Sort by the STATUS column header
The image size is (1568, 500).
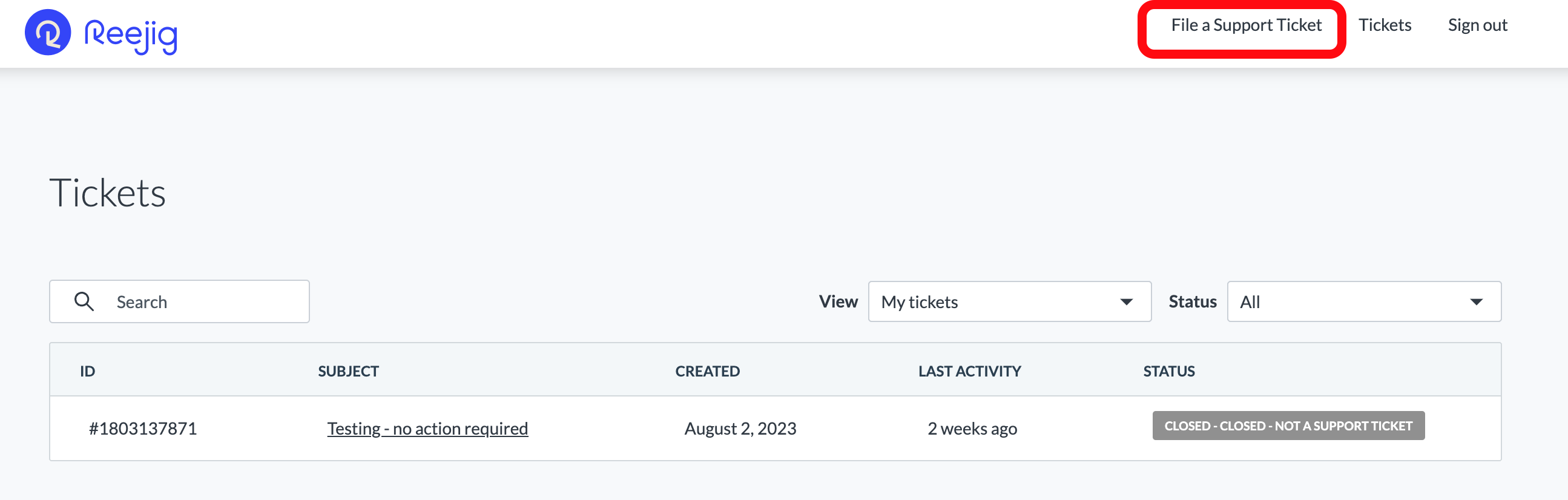coord(1168,371)
